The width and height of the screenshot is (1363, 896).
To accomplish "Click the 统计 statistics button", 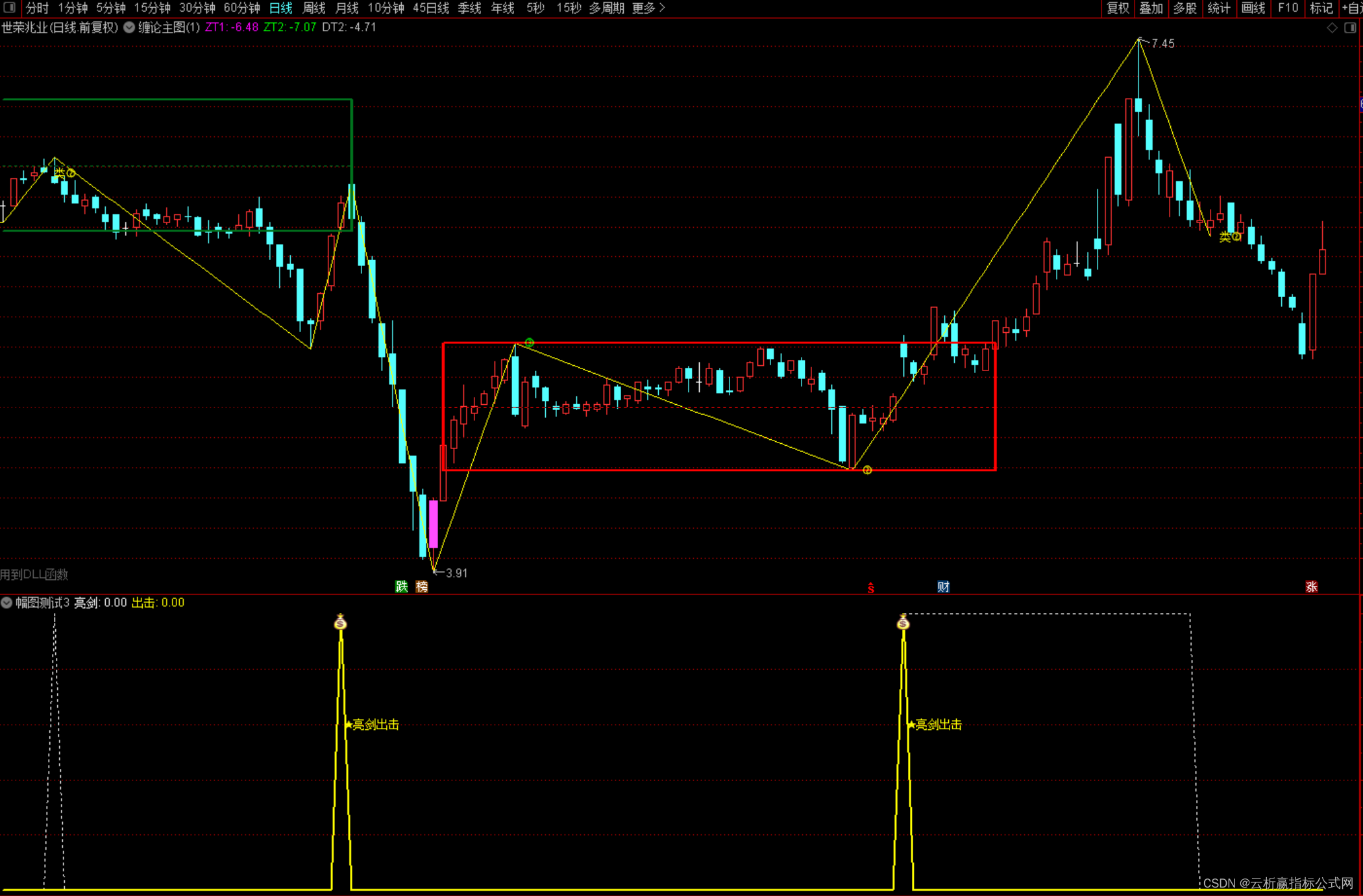I will [x=1219, y=8].
